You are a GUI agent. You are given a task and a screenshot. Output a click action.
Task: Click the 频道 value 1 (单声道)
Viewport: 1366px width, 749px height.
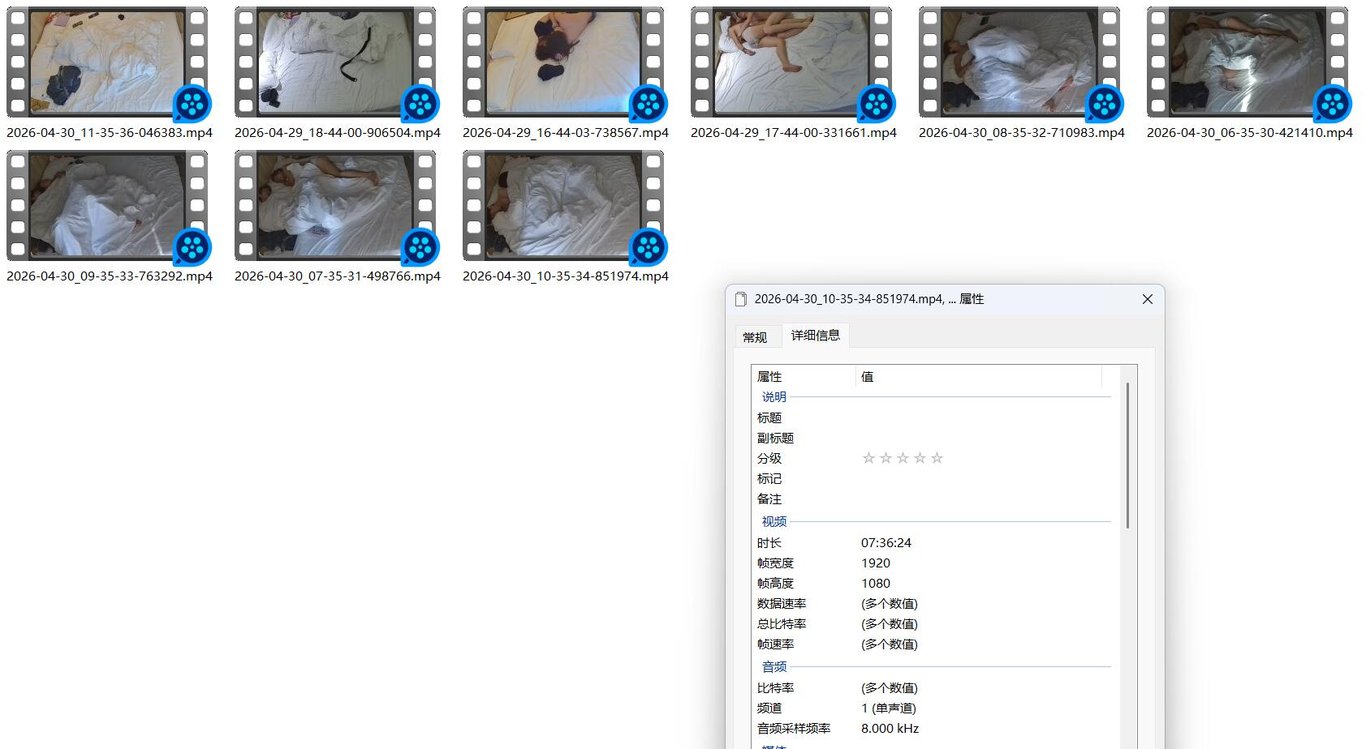889,708
